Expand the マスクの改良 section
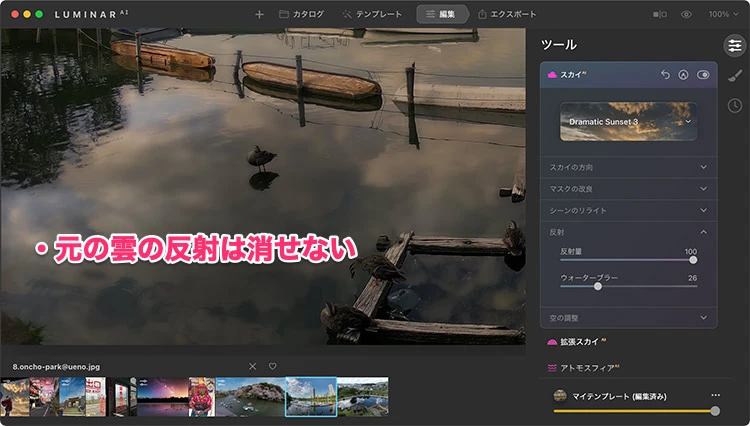This screenshot has height=426, width=750. click(x=628, y=188)
